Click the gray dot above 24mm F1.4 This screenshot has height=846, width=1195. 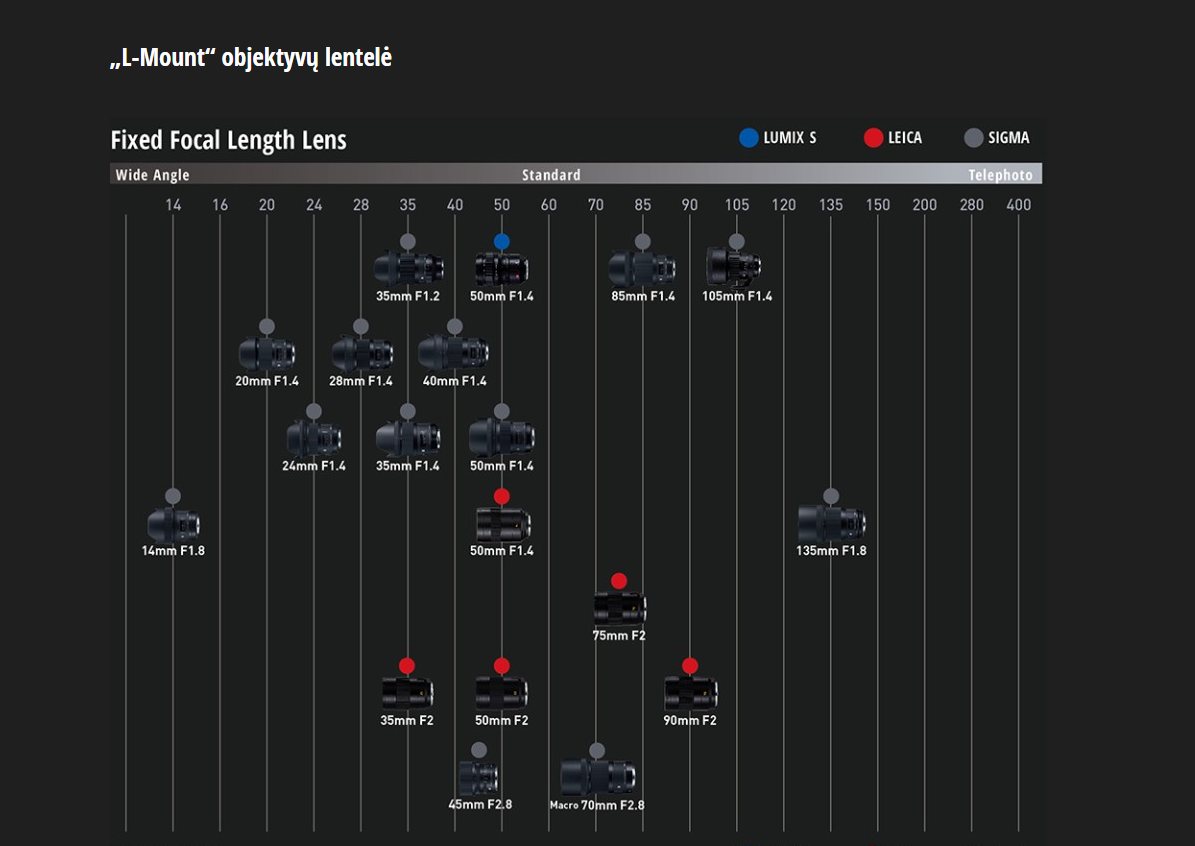pos(313,412)
